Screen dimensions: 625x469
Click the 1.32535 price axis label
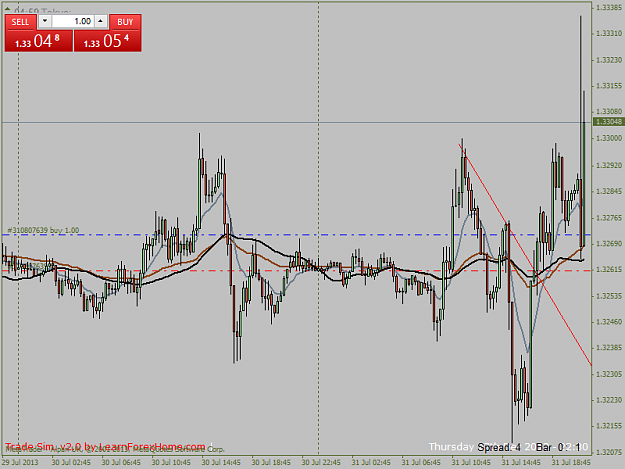[x=609, y=296]
